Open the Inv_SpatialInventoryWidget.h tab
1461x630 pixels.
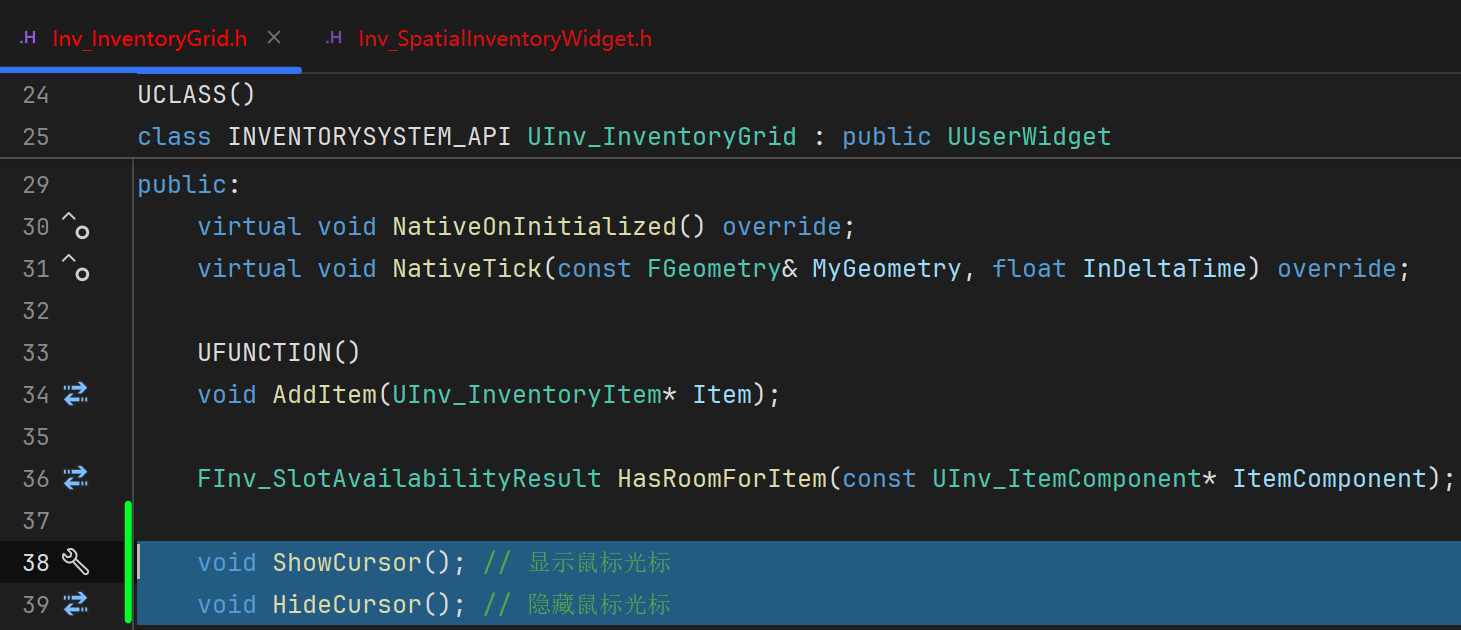pyautogui.click(x=505, y=39)
